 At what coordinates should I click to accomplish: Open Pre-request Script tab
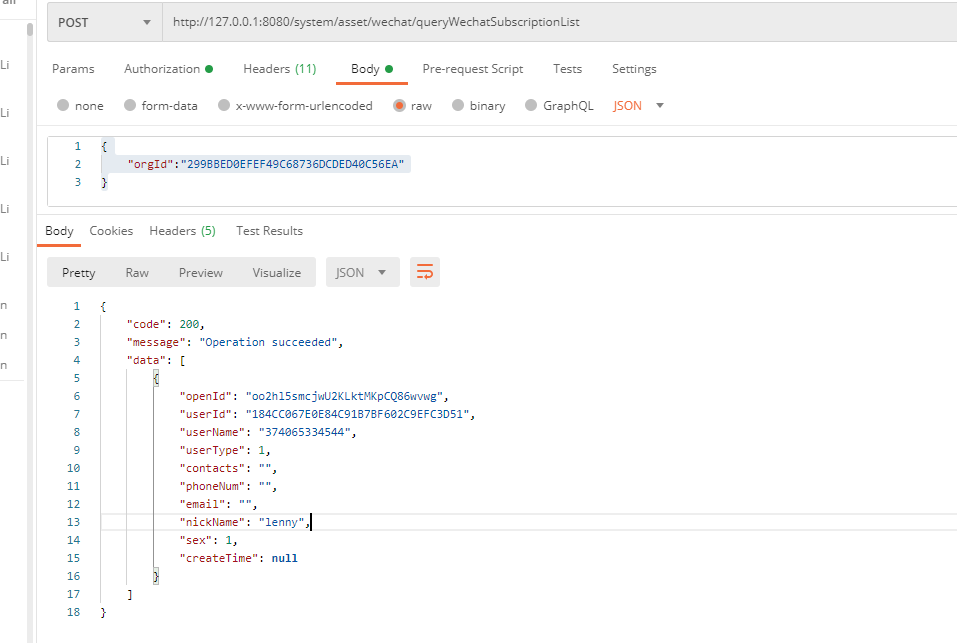point(472,69)
